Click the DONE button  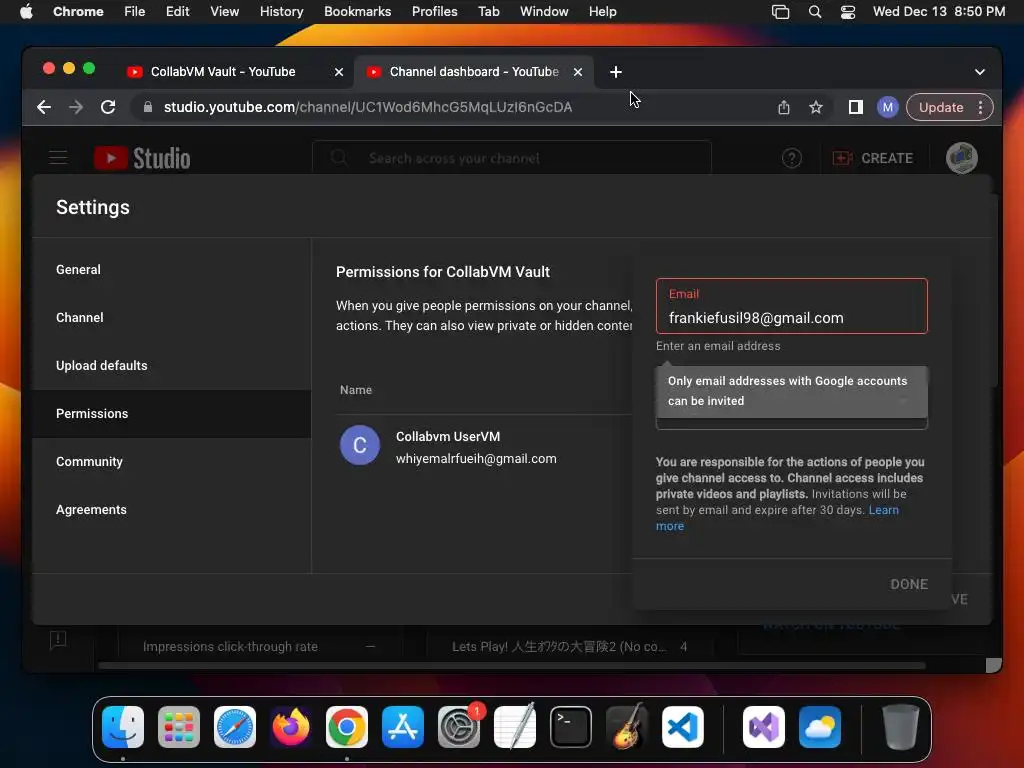pos(908,584)
